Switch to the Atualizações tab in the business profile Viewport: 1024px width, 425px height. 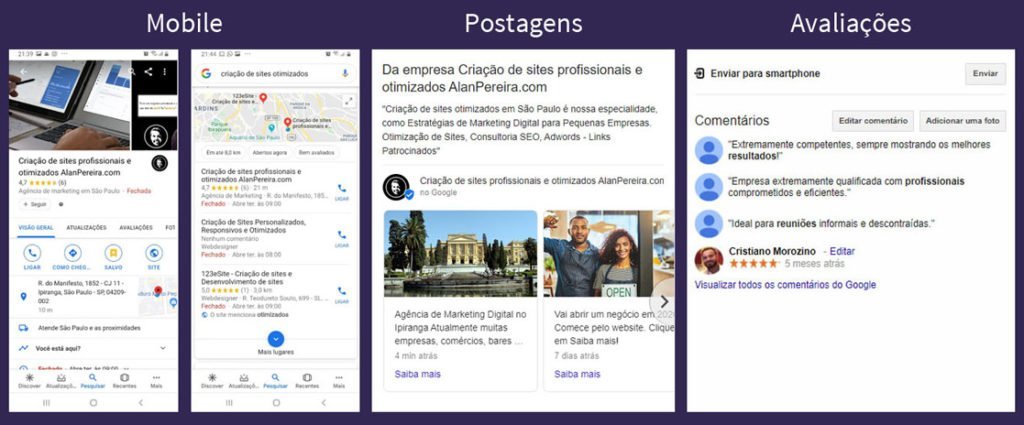(x=86, y=228)
